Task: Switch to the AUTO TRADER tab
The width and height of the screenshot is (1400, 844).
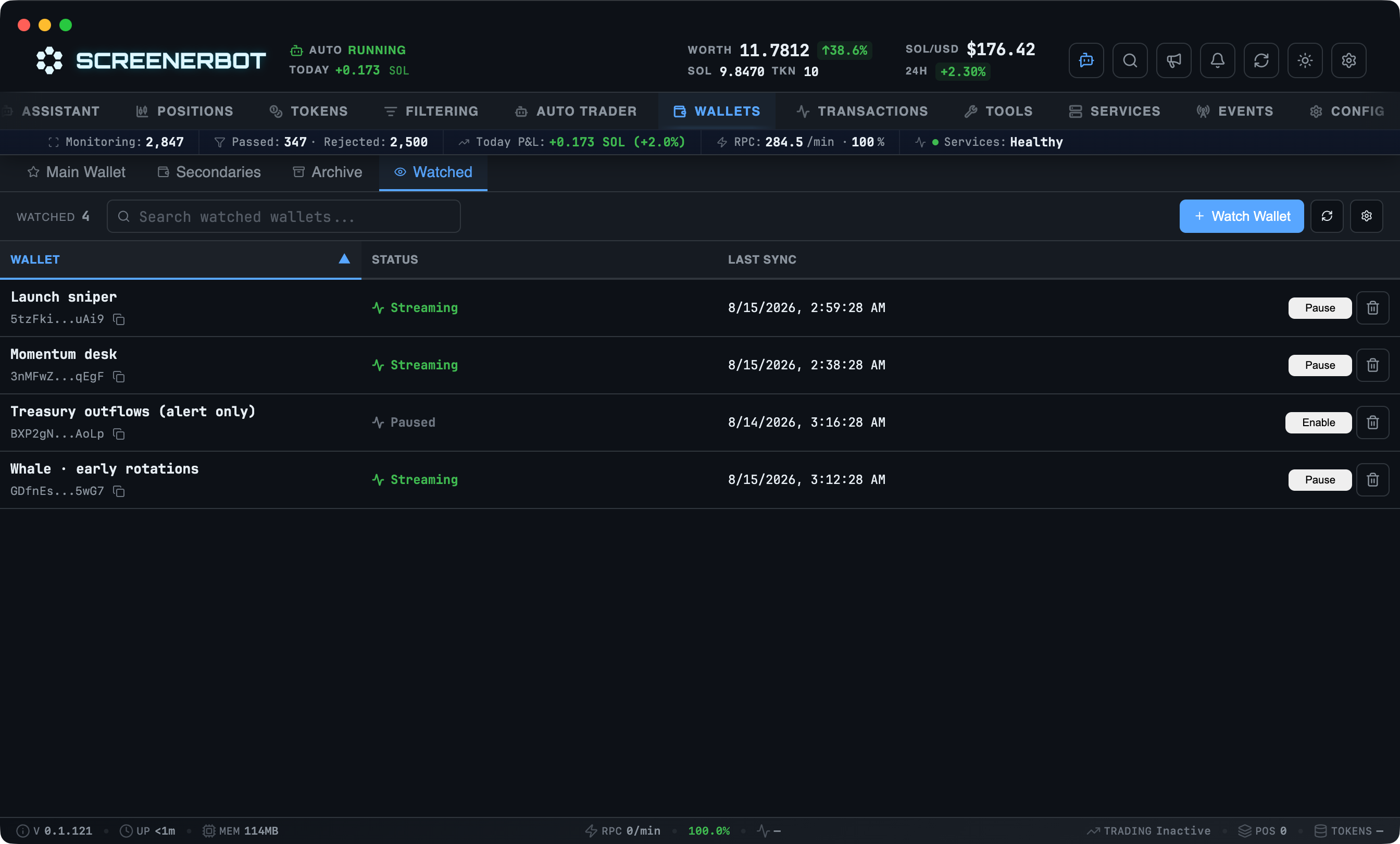Action: [576, 111]
